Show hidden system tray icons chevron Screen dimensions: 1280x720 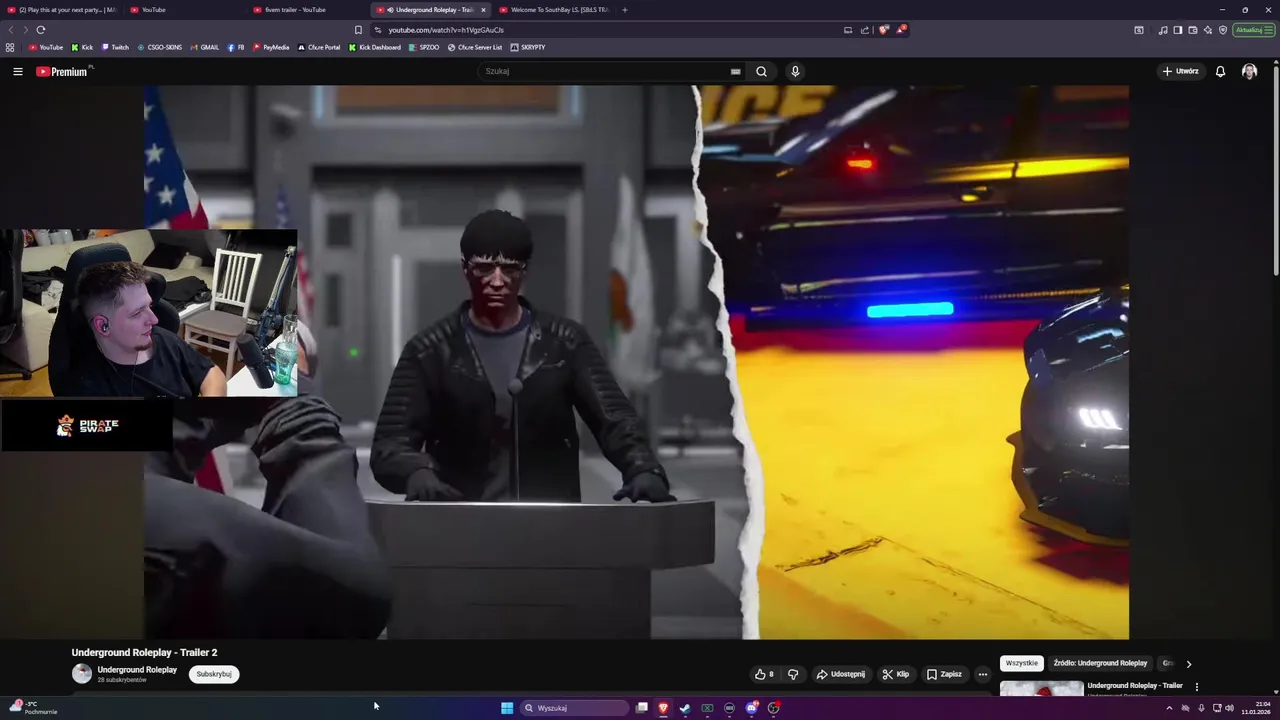click(1169, 708)
